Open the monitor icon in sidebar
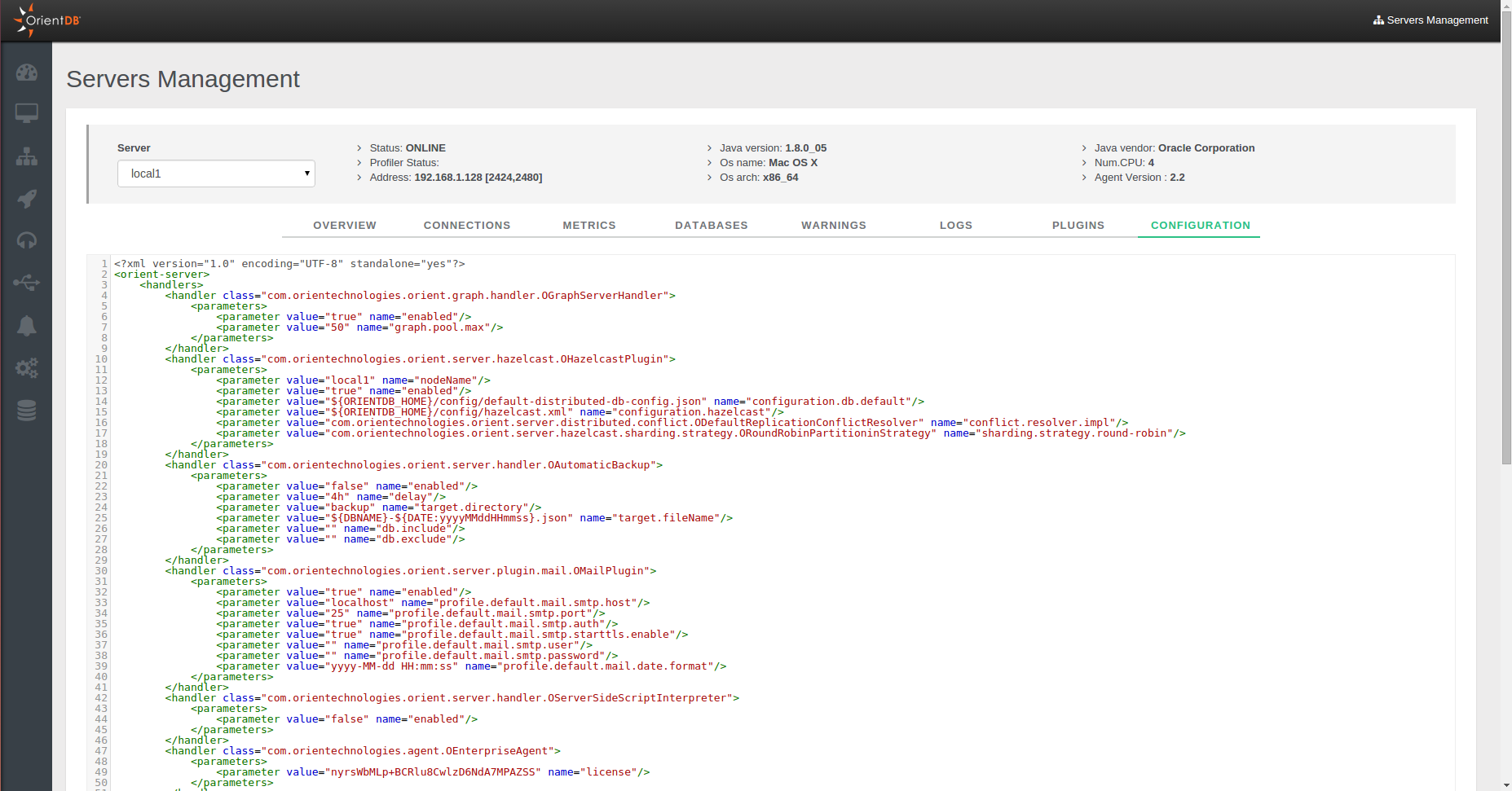1512x791 pixels. [27, 113]
